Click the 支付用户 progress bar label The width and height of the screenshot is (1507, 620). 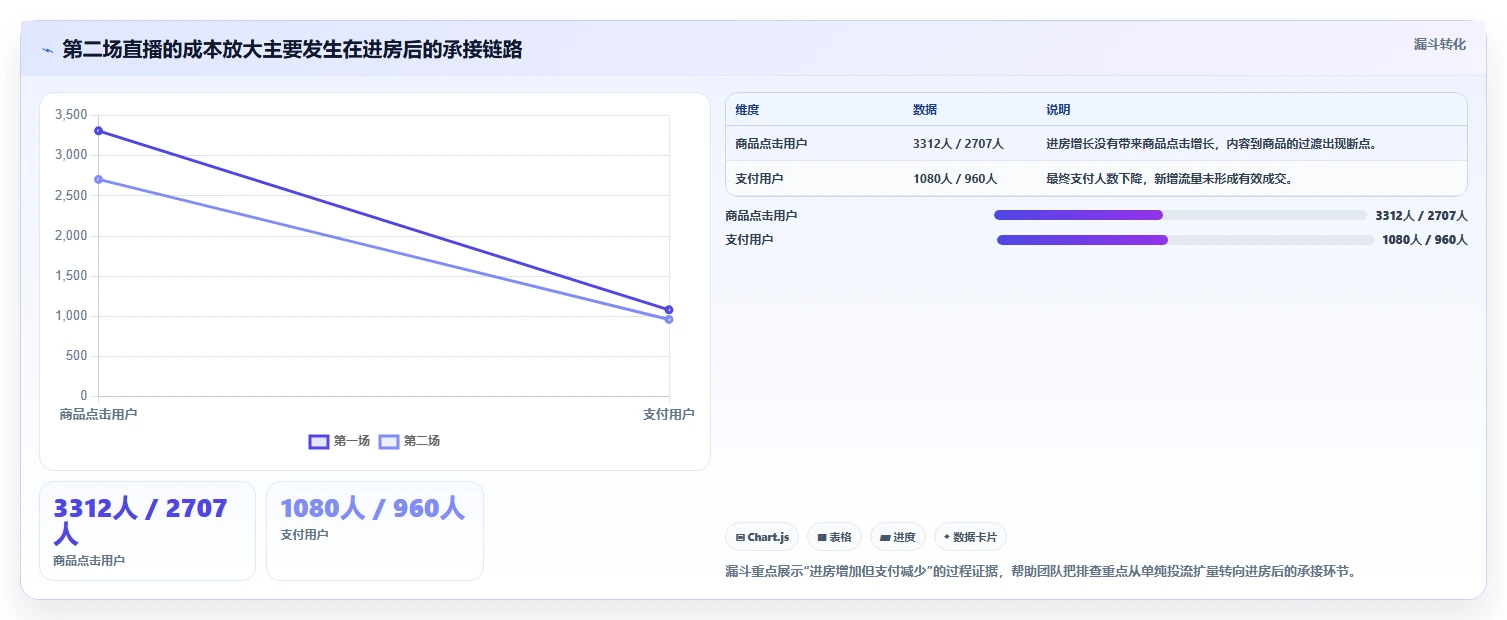click(x=749, y=240)
